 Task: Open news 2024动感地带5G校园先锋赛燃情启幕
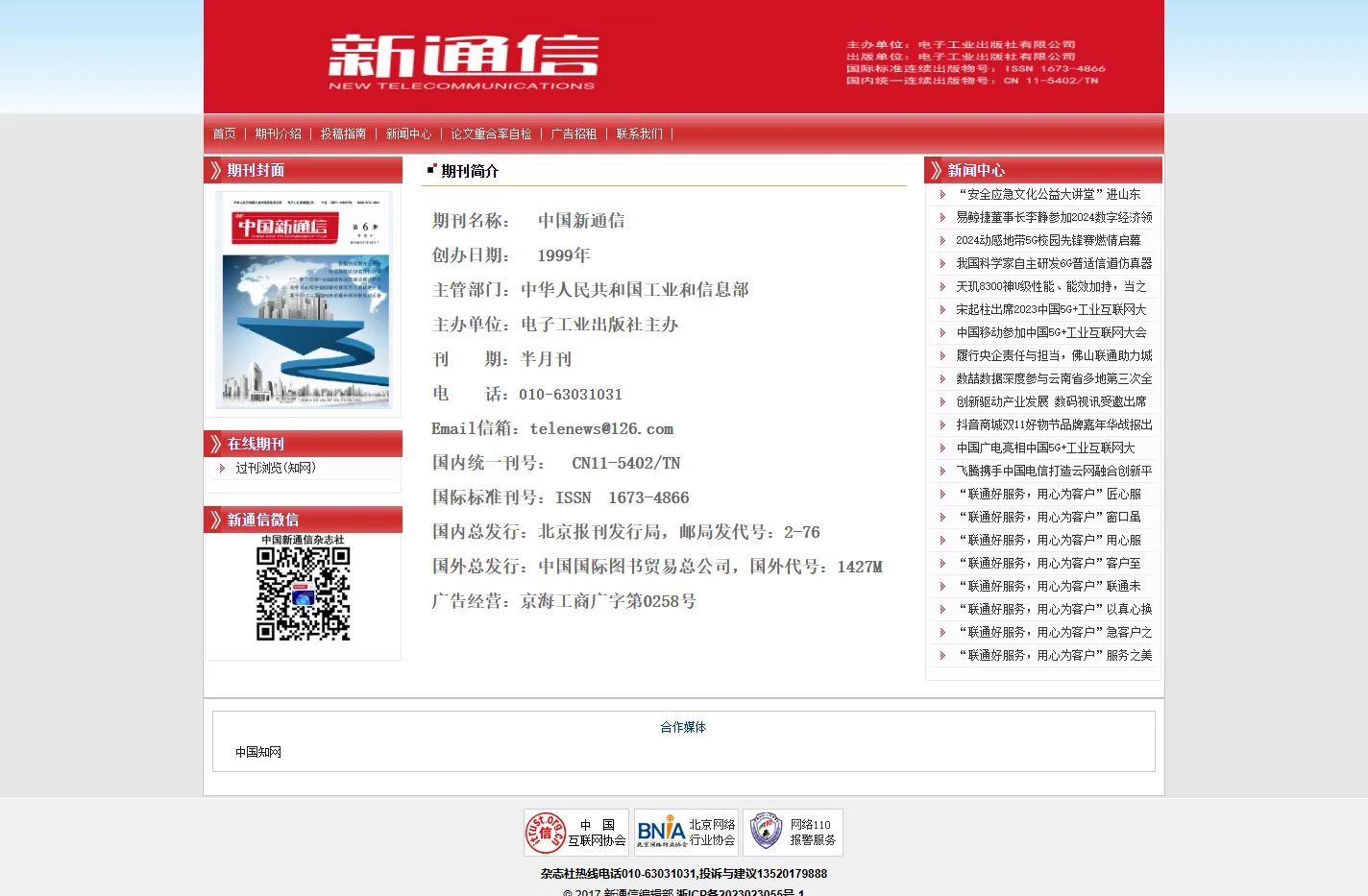tap(1048, 240)
